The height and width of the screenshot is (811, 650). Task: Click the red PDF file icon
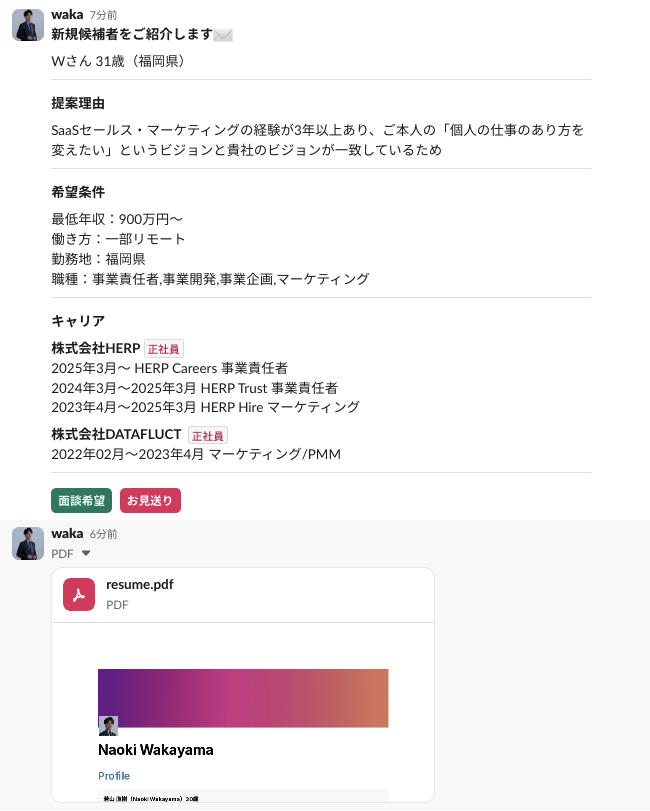[x=79, y=594]
